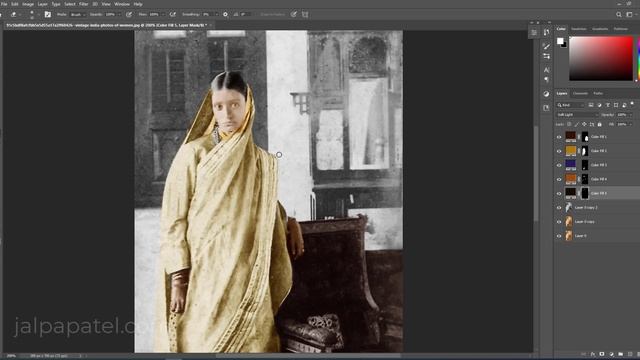Lock image pixels brush icon
640x360 pixels.
(x=576, y=124)
